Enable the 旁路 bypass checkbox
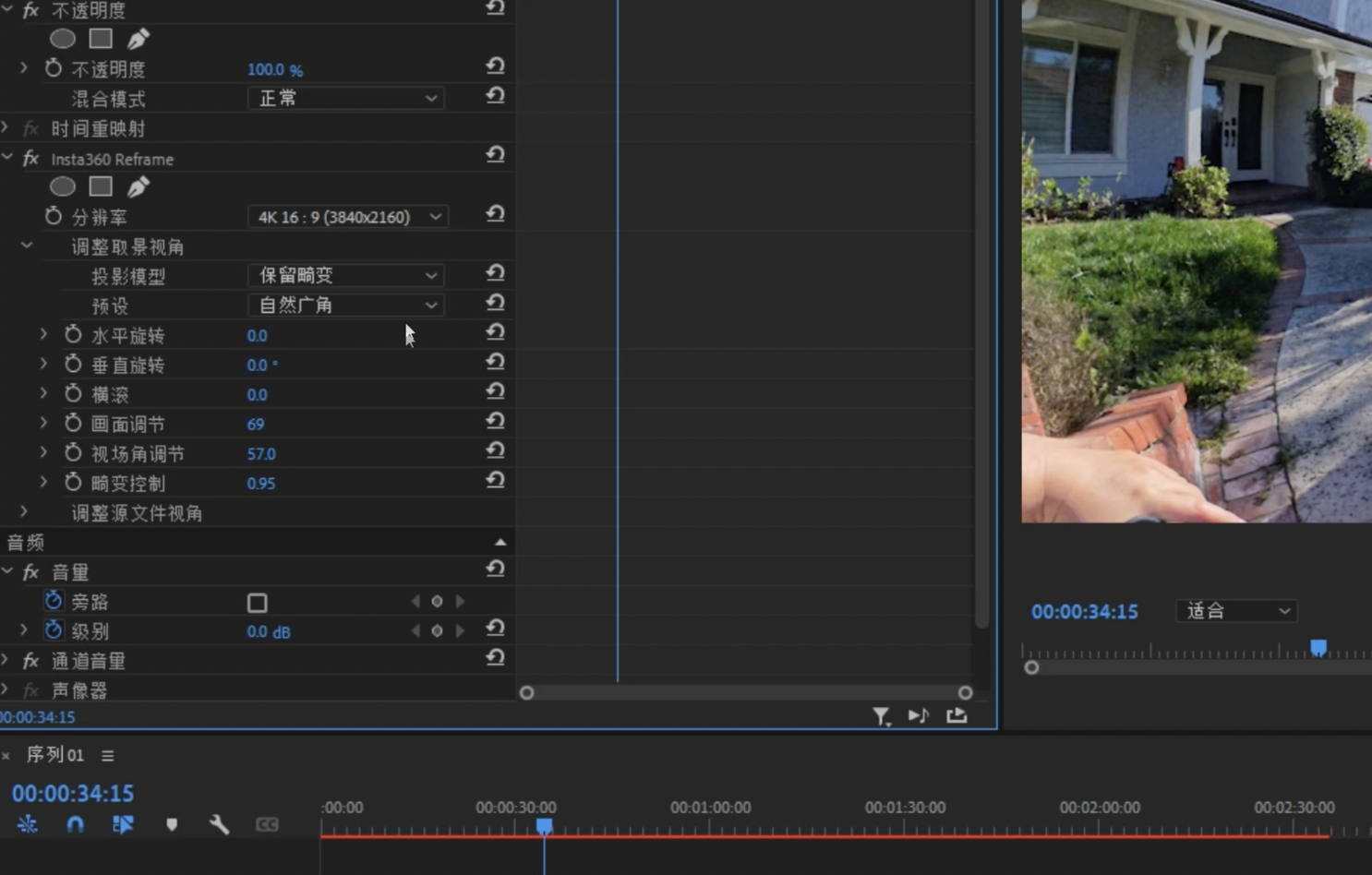Viewport: 1372px width, 875px height. coord(258,603)
